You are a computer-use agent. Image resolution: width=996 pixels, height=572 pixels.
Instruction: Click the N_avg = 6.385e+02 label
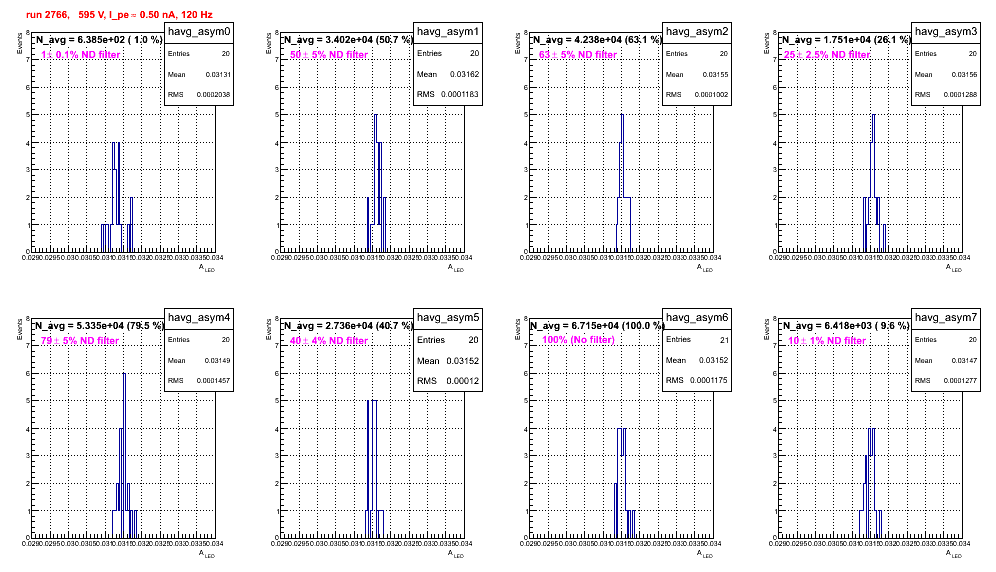(x=98, y=39)
